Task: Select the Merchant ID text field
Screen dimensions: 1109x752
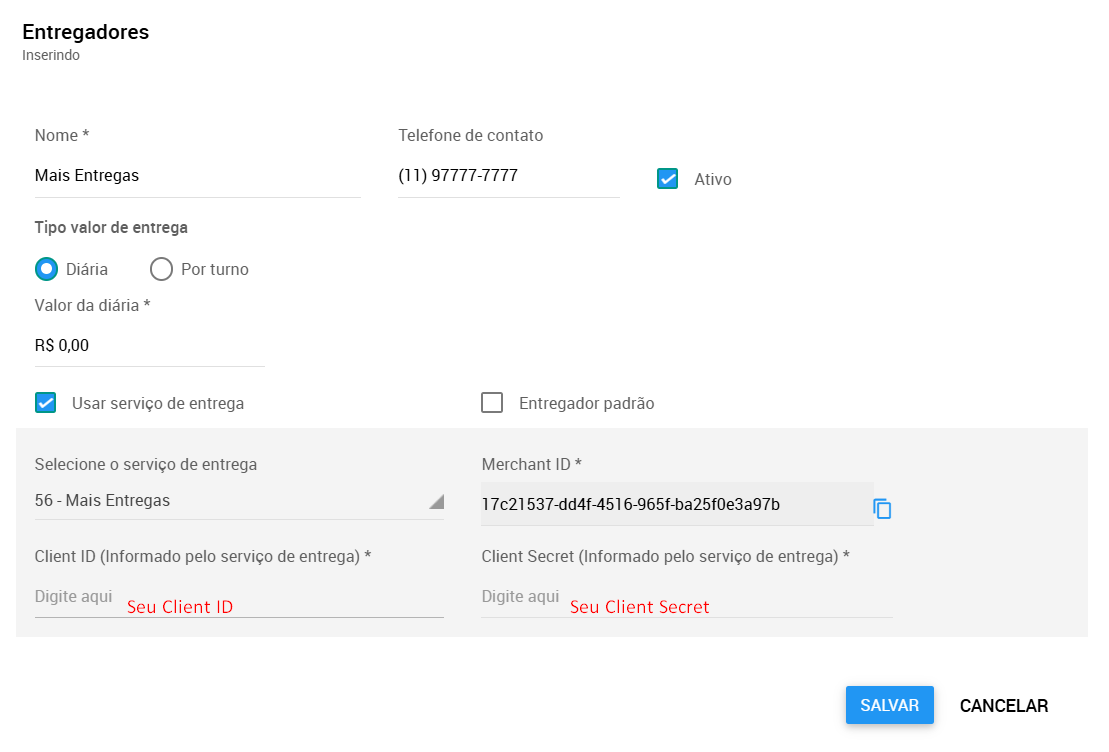Action: [677, 504]
